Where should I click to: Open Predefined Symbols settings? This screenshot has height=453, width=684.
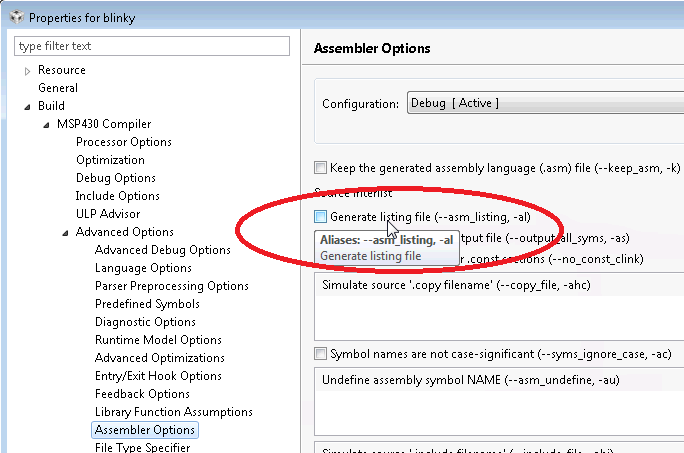147,304
